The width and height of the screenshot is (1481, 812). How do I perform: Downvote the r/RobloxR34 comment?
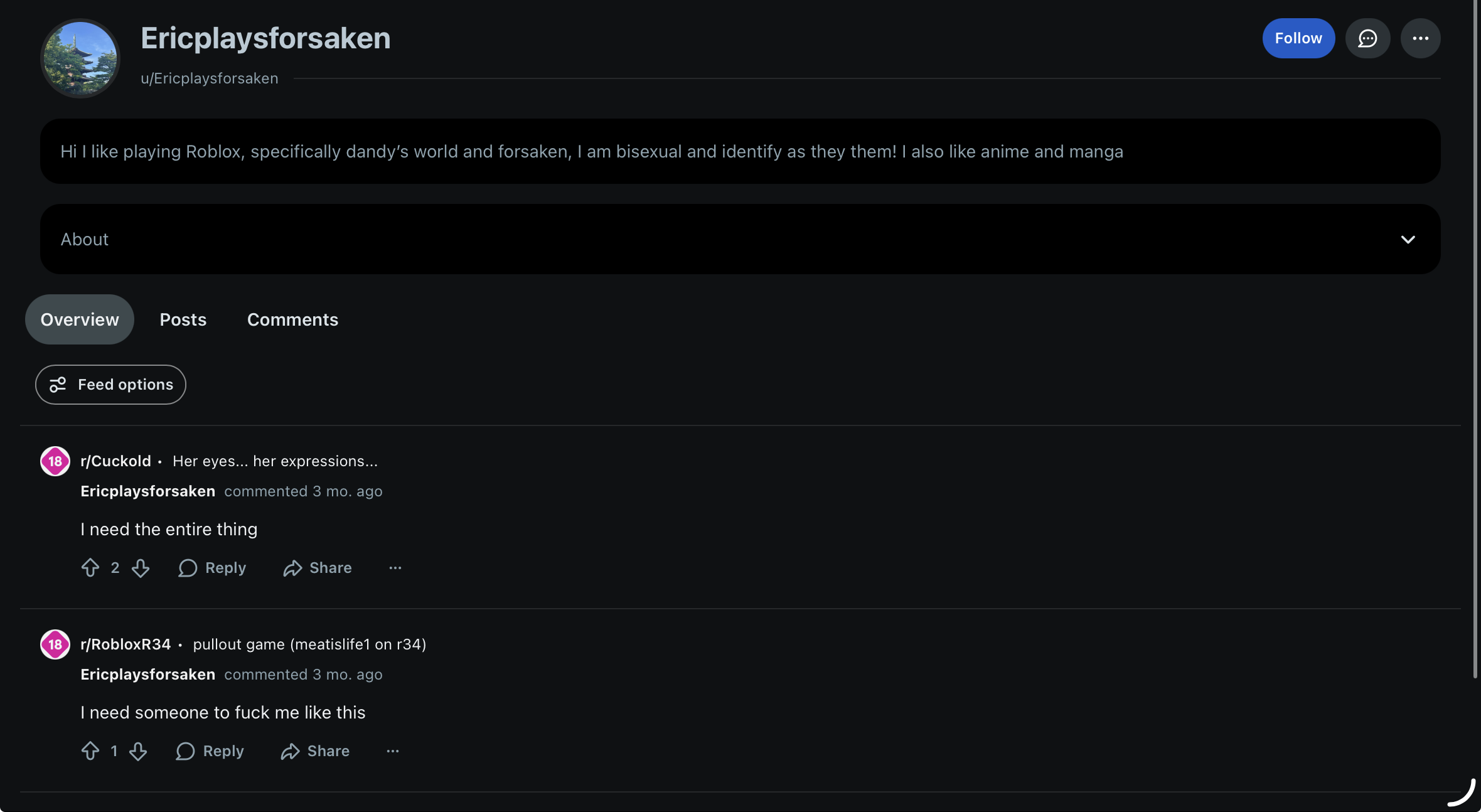(x=138, y=751)
